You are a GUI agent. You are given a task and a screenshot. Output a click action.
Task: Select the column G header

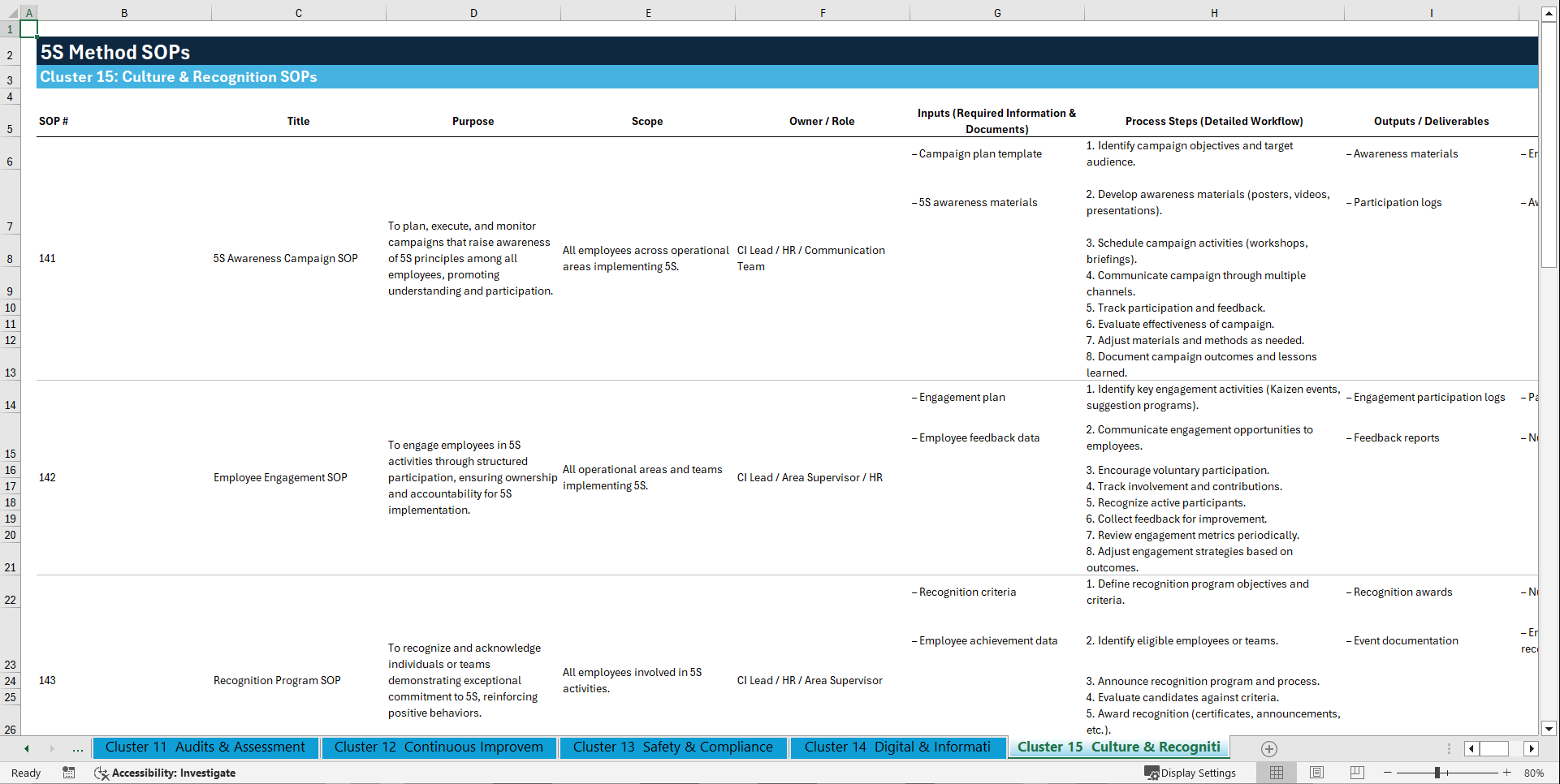point(996,12)
